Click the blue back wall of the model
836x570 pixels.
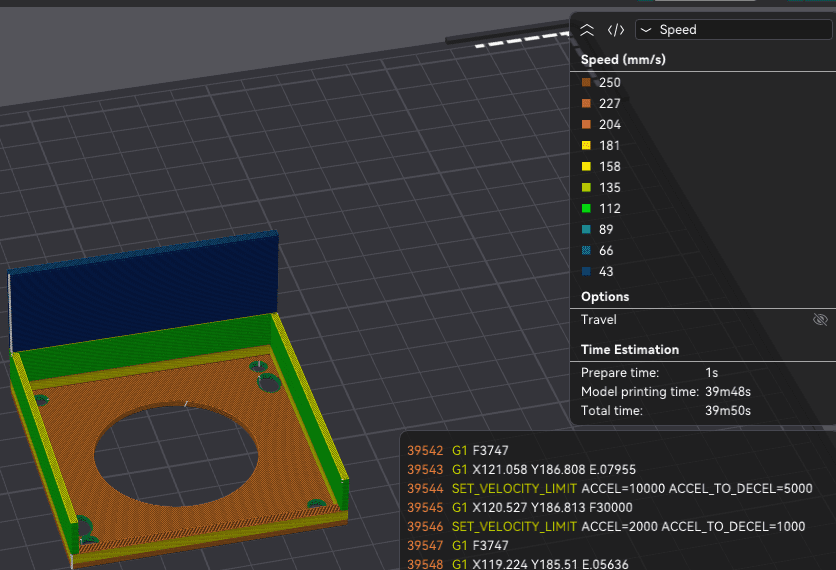coord(144,291)
